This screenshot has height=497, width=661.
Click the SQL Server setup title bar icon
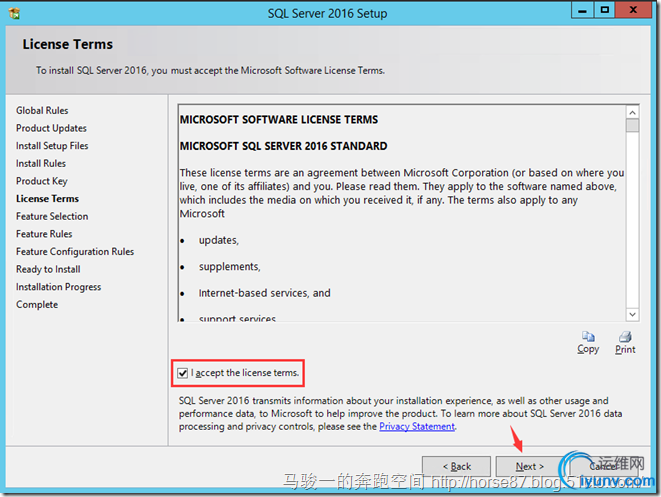coord(14,13)
